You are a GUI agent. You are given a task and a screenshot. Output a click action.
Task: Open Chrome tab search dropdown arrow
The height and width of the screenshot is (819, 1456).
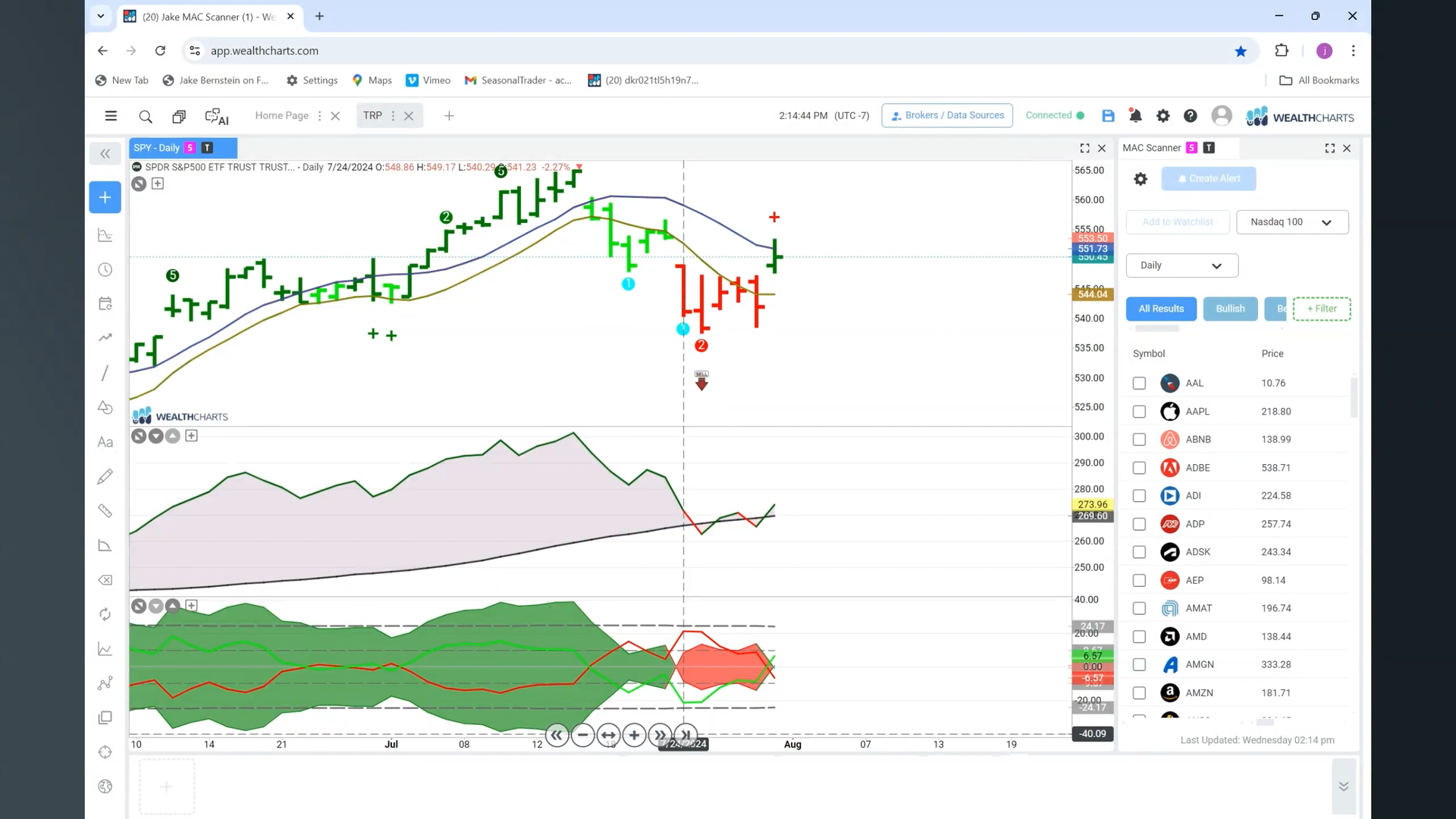click(100, 16)
